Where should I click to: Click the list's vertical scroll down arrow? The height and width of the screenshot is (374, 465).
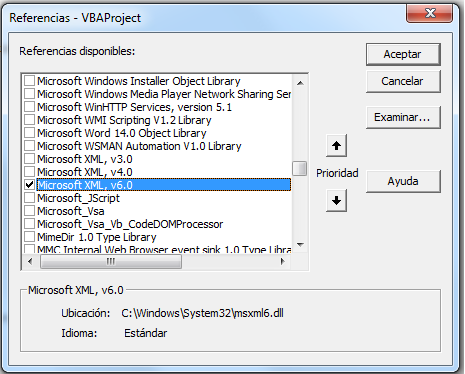300,245
